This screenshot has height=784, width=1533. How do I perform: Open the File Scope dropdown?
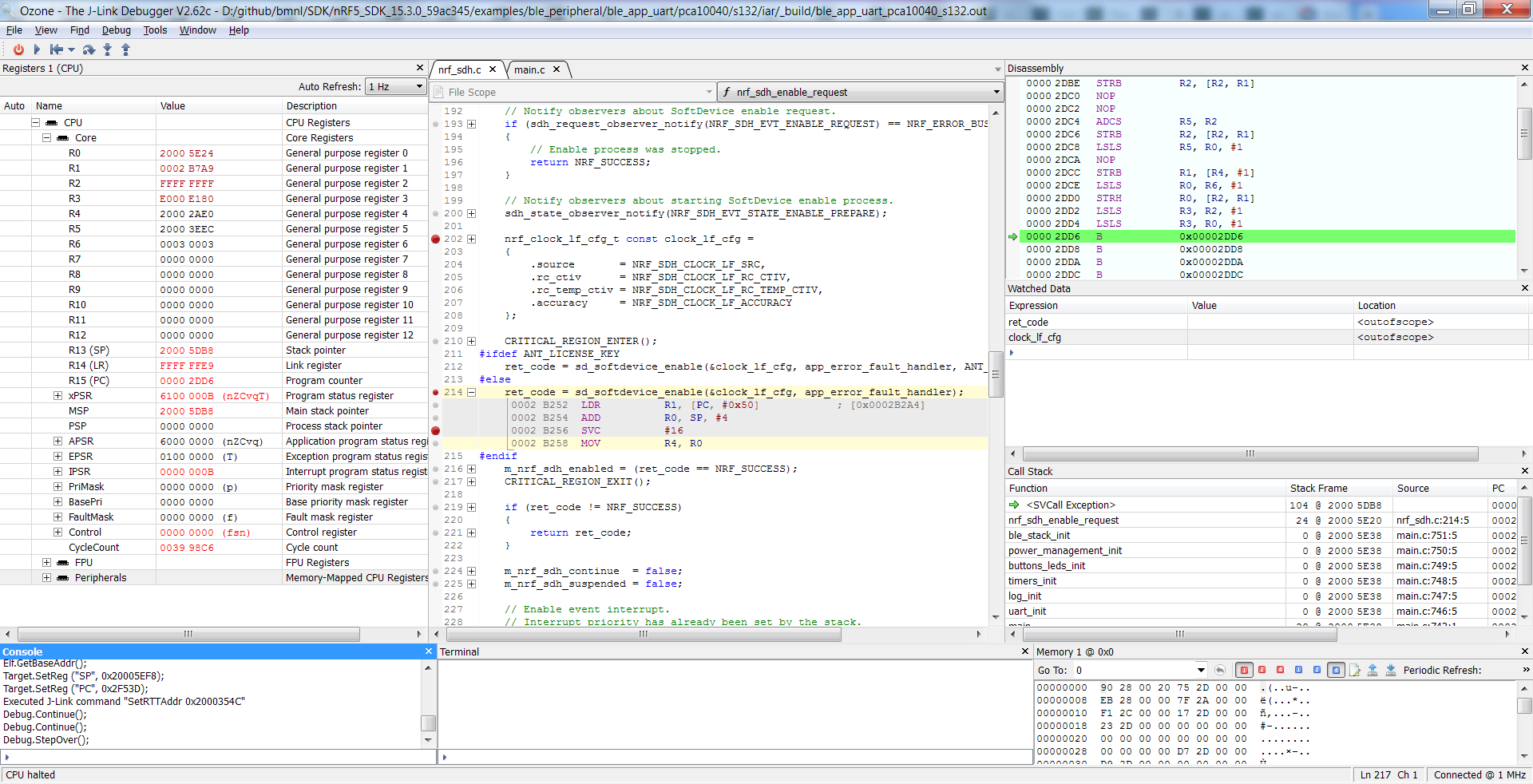pos(573,93)
